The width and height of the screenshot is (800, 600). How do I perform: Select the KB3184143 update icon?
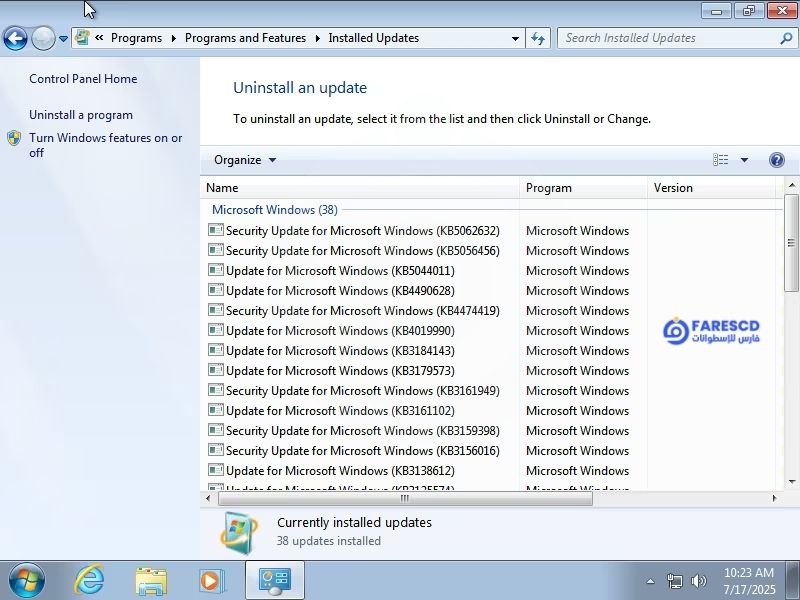tap(216, 350)
